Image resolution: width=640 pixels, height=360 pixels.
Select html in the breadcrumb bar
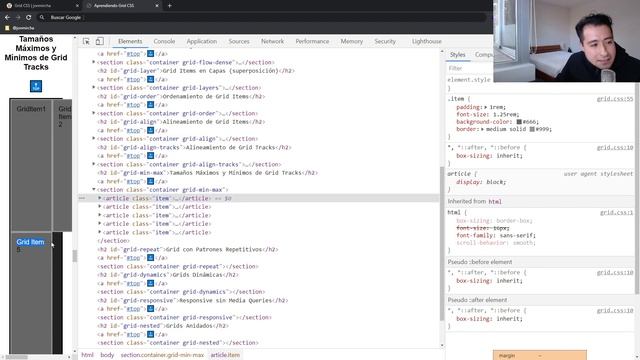click(x=87, y=355)
